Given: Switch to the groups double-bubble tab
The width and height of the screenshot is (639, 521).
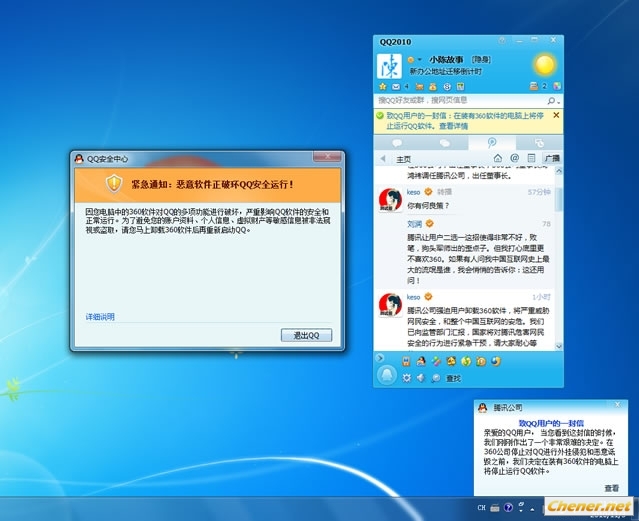Looking at the screenshot, I should (x=445, y=143).
